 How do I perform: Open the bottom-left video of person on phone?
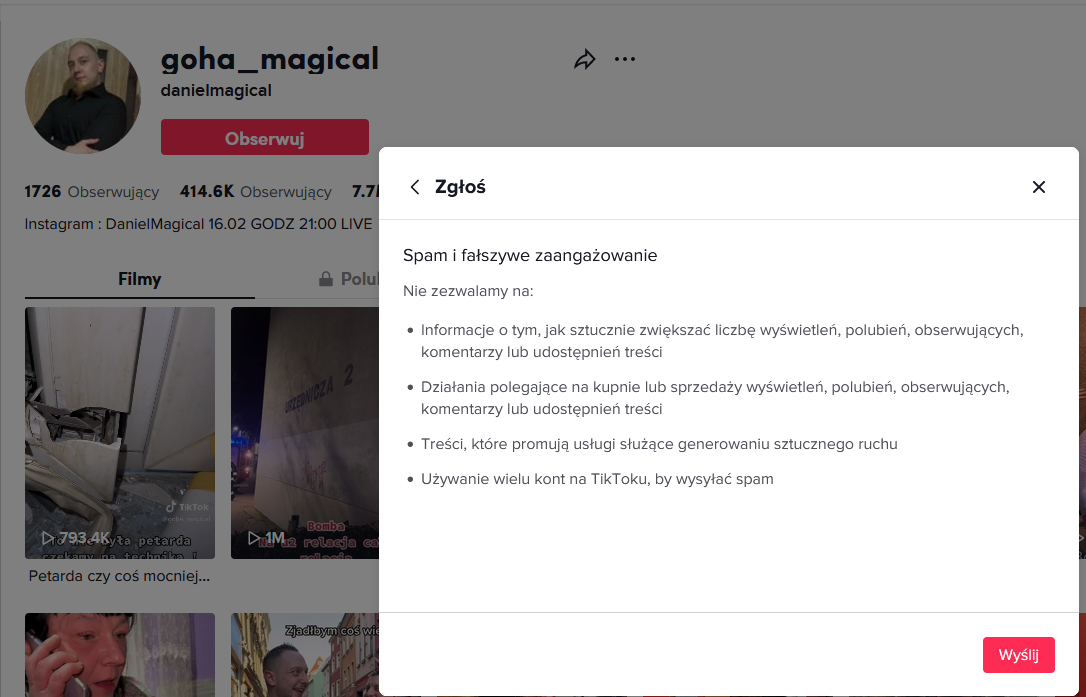point(120,655)
